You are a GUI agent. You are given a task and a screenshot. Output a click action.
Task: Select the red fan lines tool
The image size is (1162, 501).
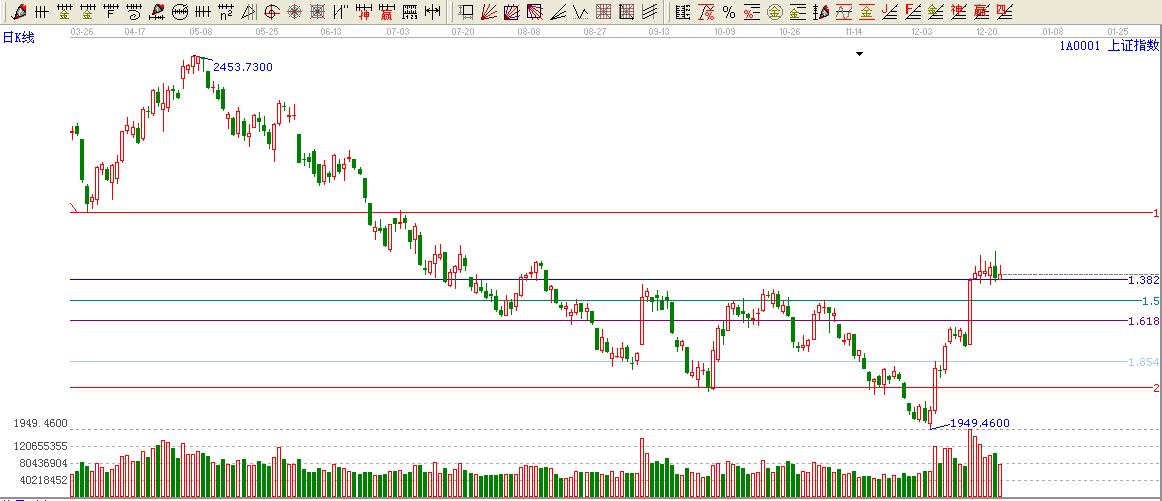click(489, 12)
